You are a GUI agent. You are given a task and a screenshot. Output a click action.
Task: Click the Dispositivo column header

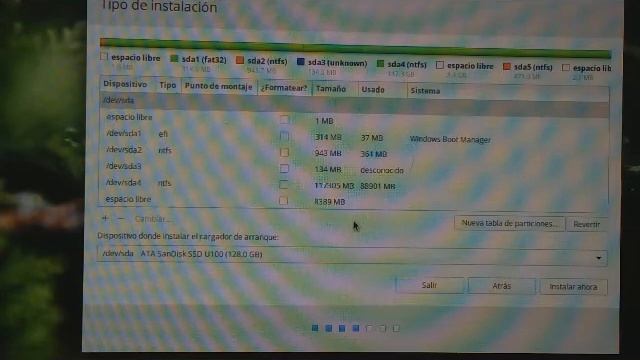(125, 84)
